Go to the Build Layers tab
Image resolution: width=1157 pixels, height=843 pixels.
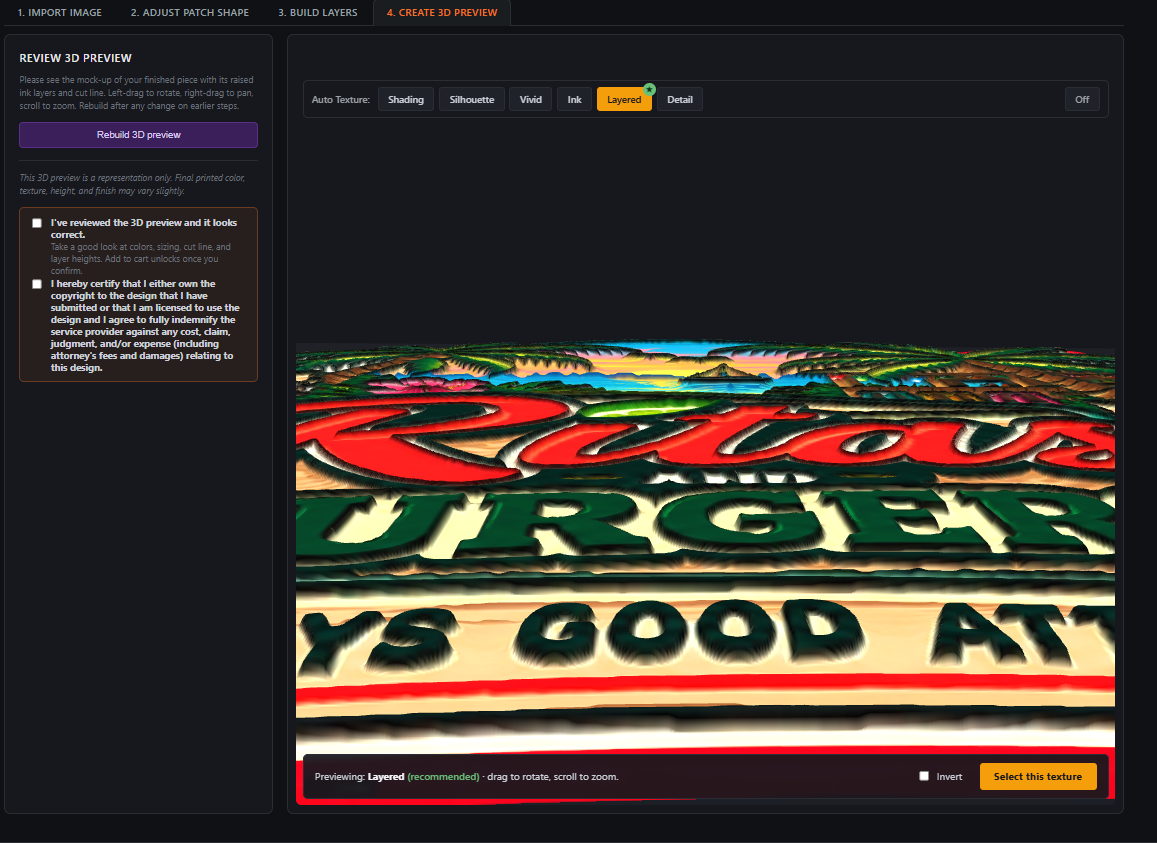(x=318, y=13)
